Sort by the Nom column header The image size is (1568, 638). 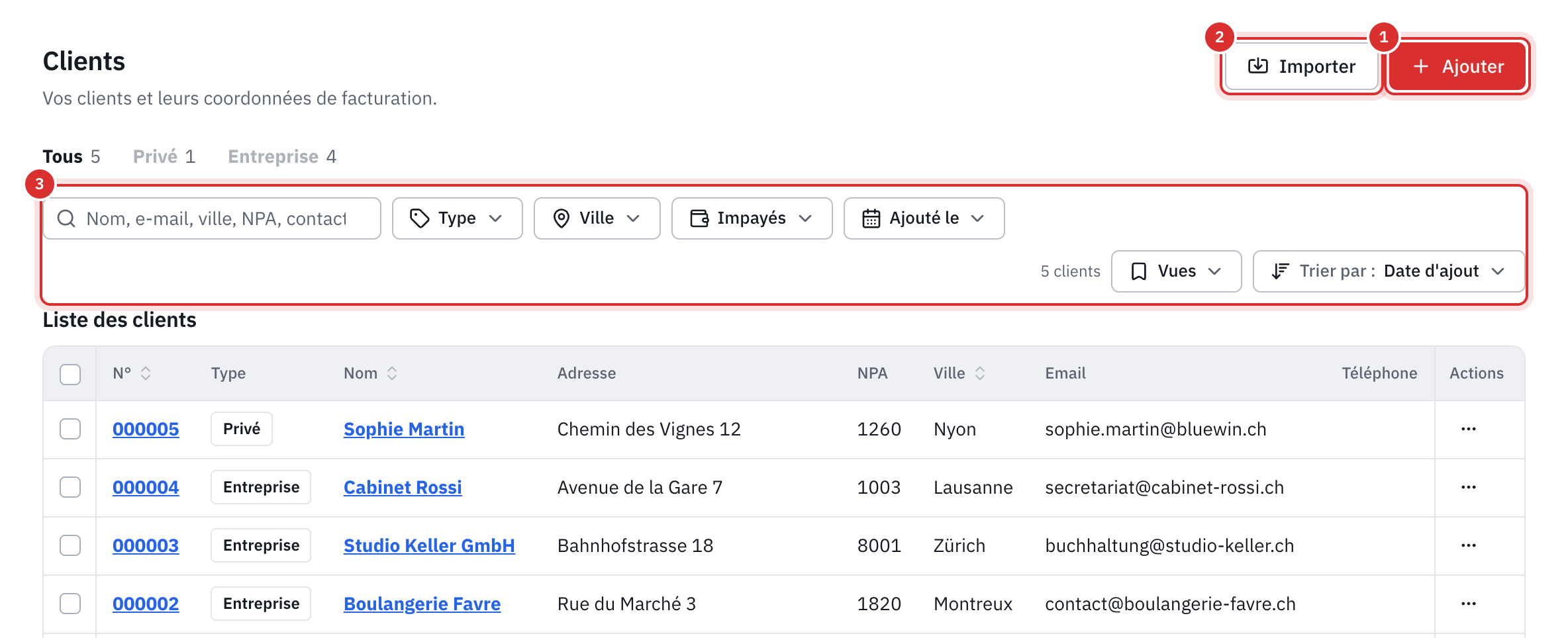tap(370, 373)
